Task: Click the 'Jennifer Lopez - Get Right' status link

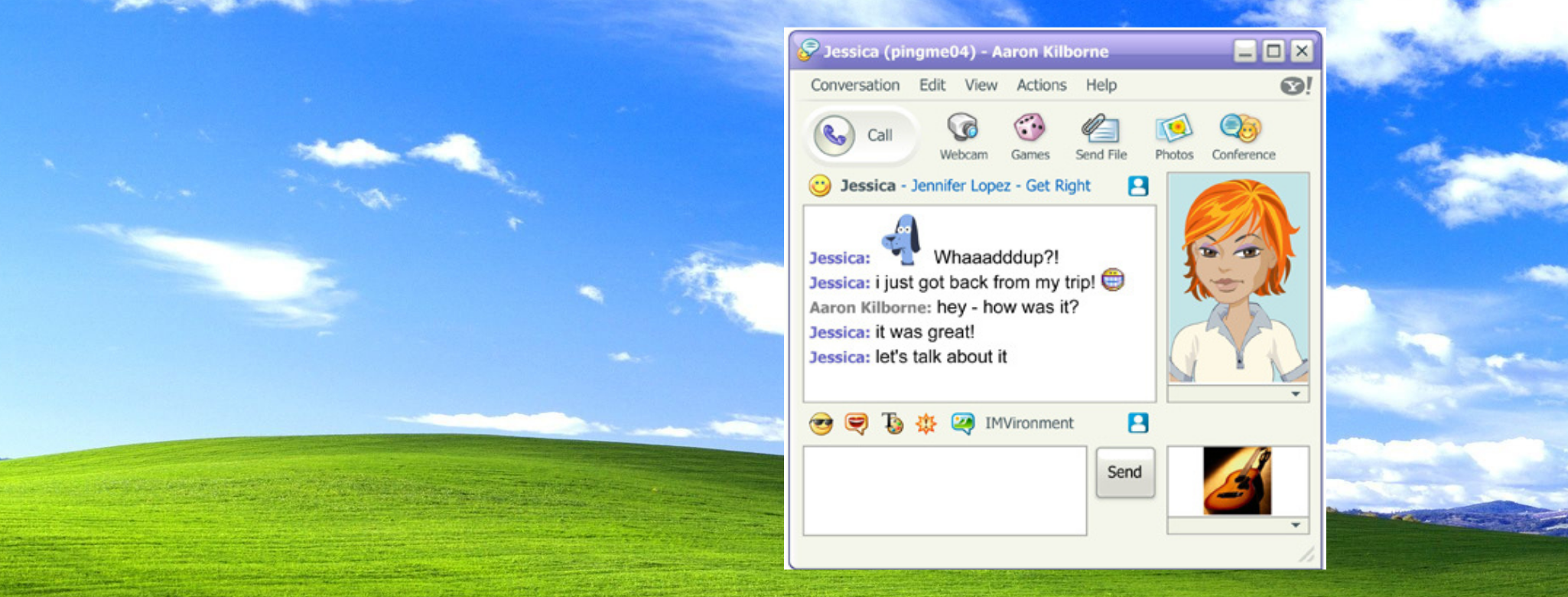Action: (x=1000, y=186)
